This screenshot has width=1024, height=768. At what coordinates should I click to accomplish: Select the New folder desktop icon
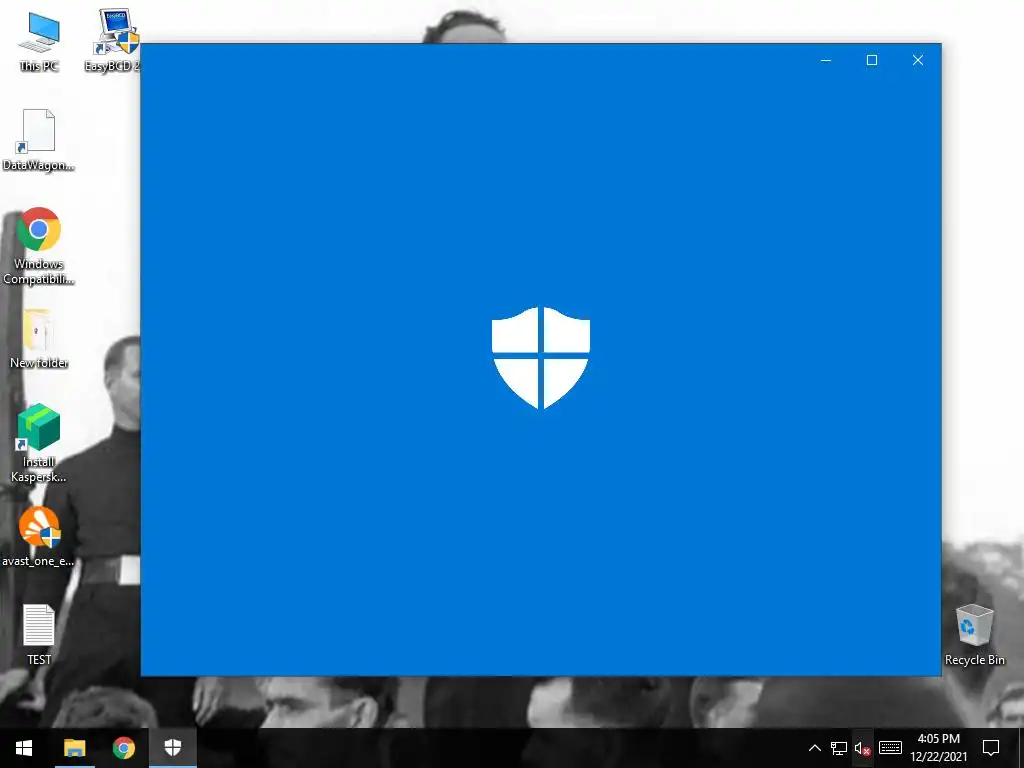39,340
